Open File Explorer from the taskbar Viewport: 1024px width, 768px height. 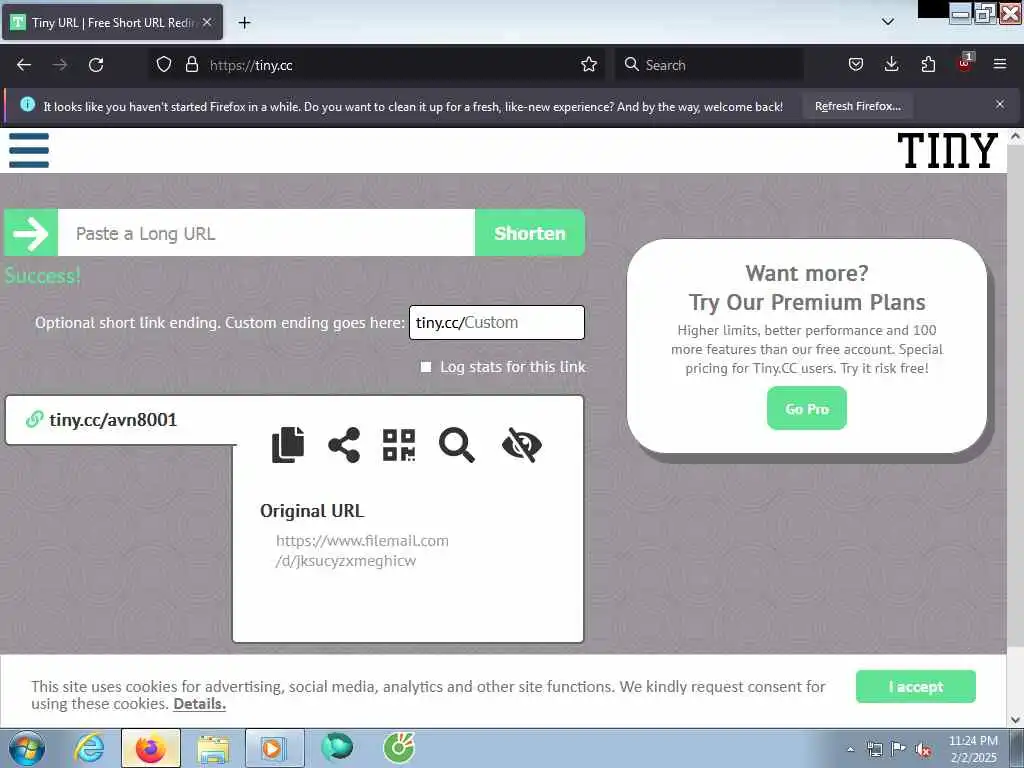coord(212,748)
